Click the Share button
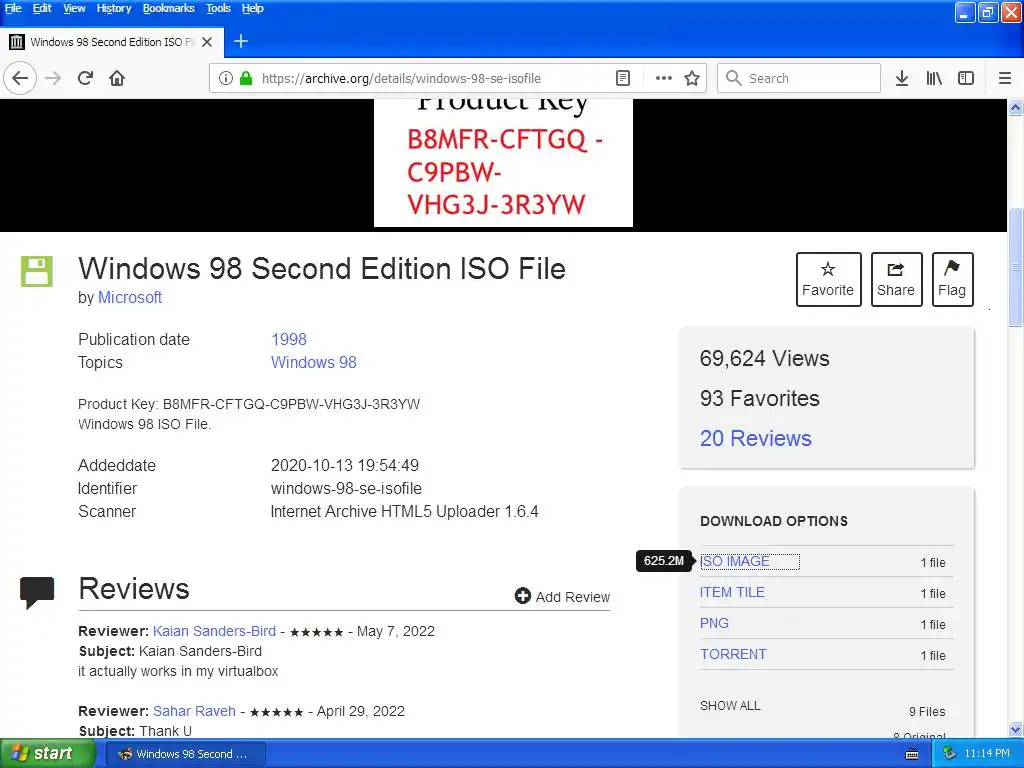 [896, 279]
